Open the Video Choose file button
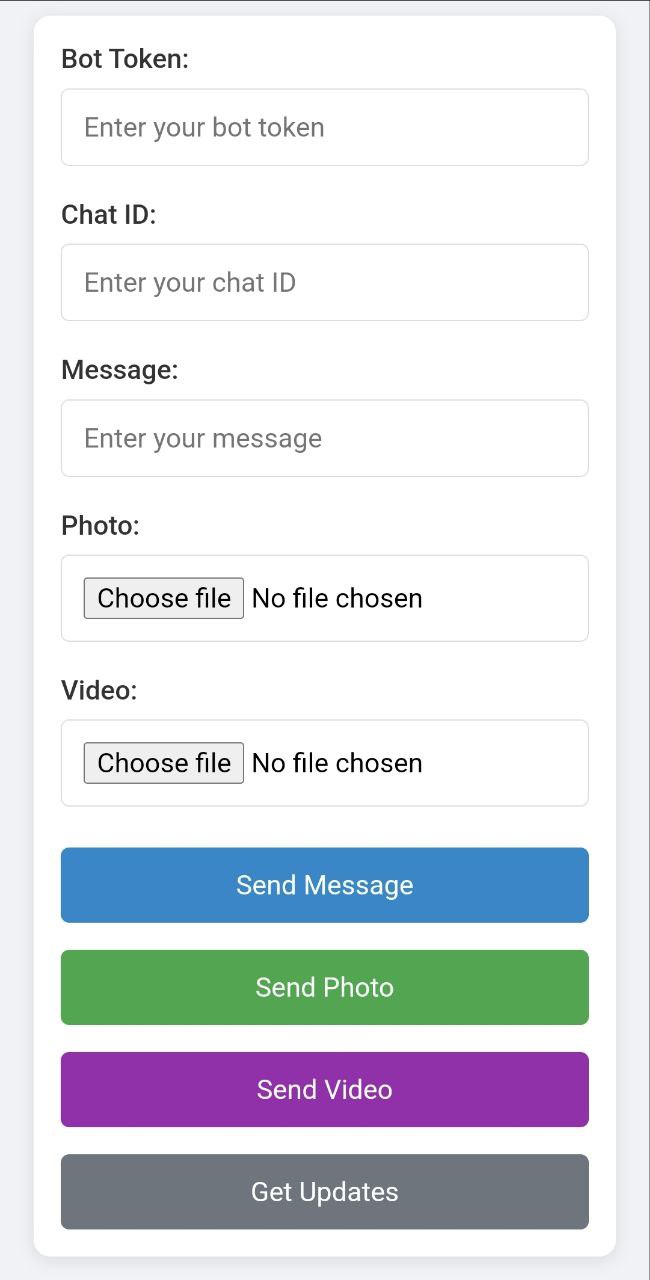This screenshot has width=650, height=1280. 164,763
